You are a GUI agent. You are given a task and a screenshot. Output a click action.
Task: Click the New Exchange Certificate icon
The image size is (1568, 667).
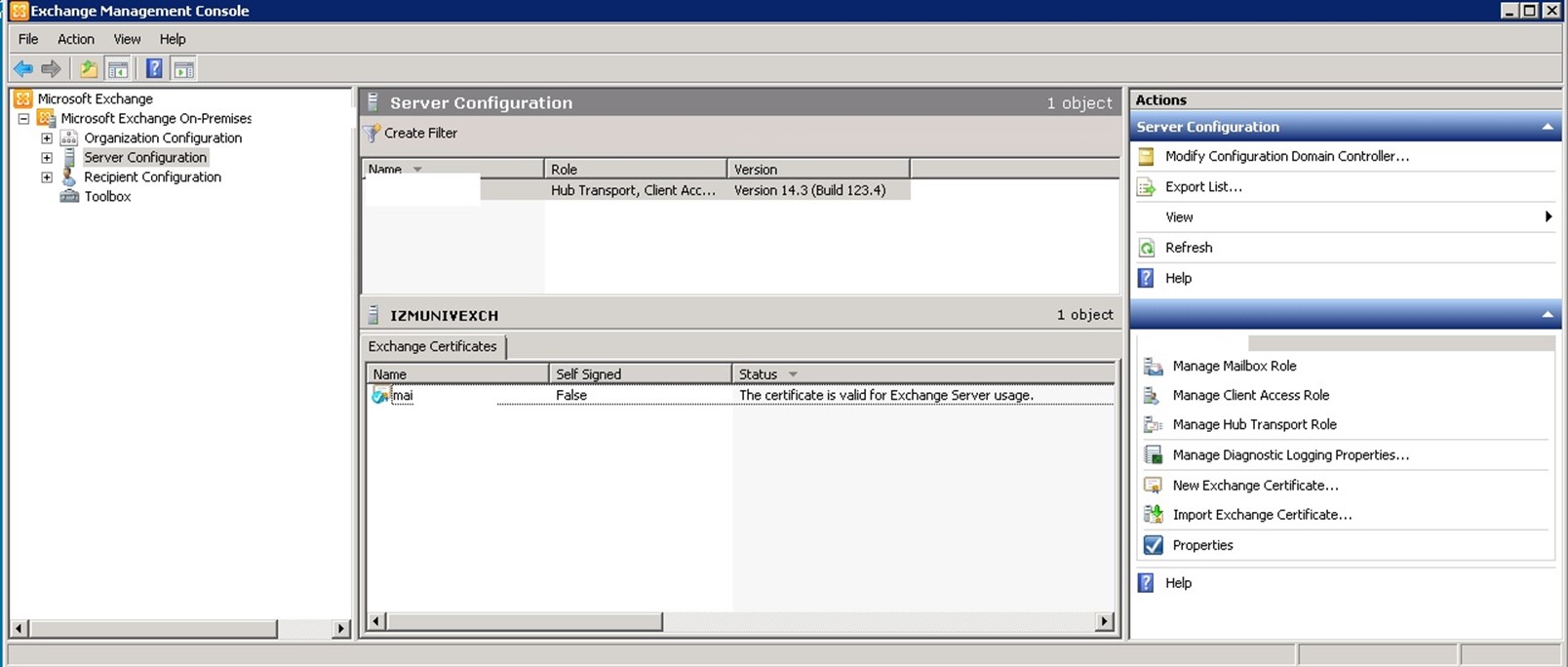(x=1154, y=485)
